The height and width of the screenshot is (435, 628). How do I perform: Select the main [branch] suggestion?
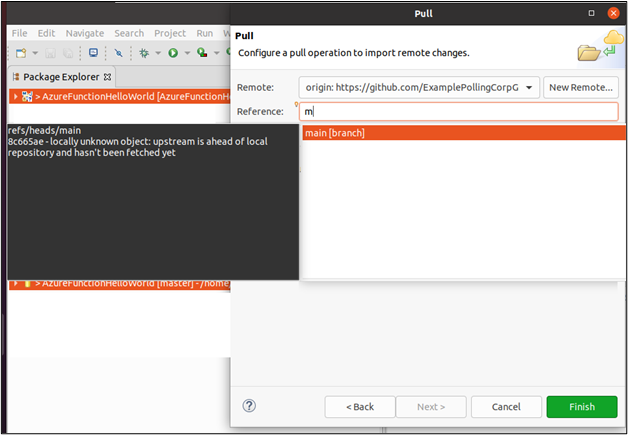(464, 133)
